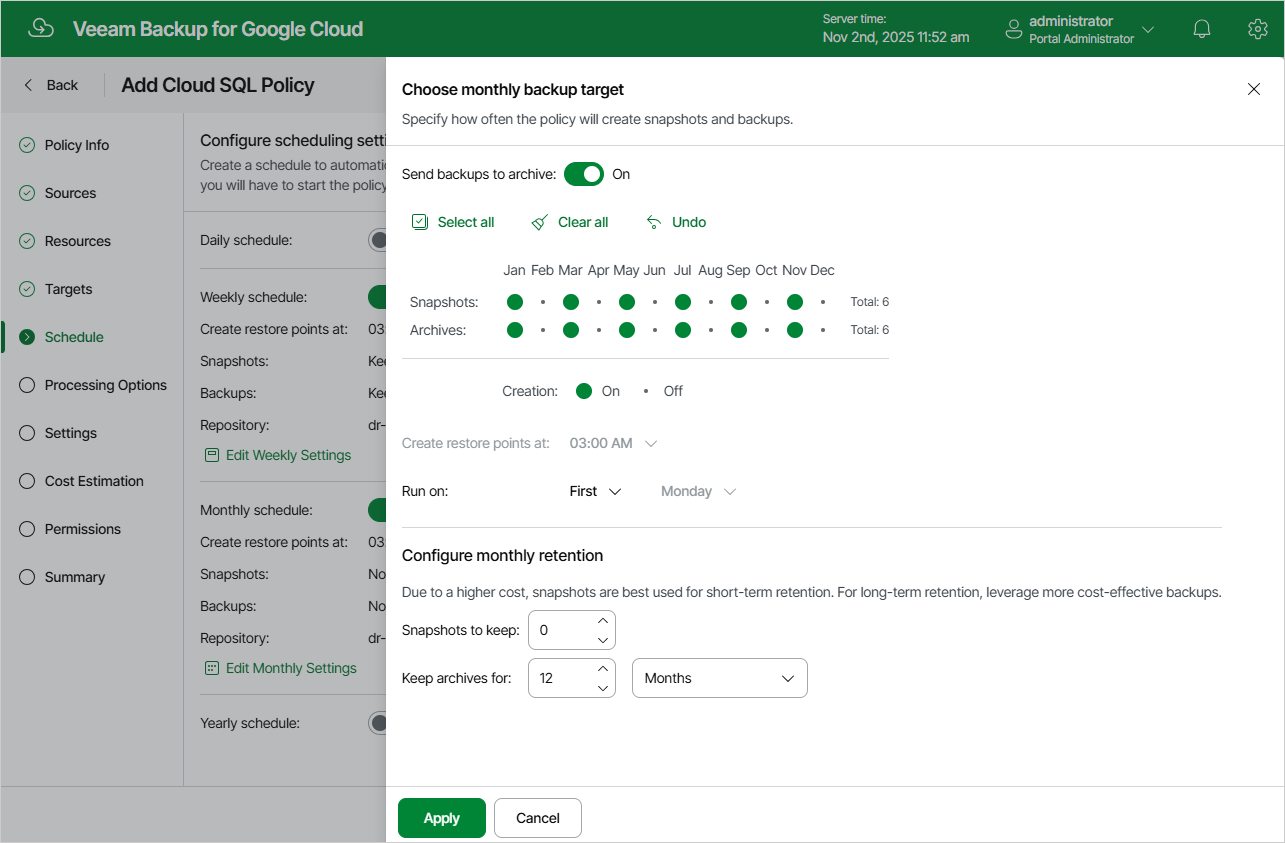Click the Edit Monthly Settings link
1285x843 pixels.
click(x=291, y=668)
